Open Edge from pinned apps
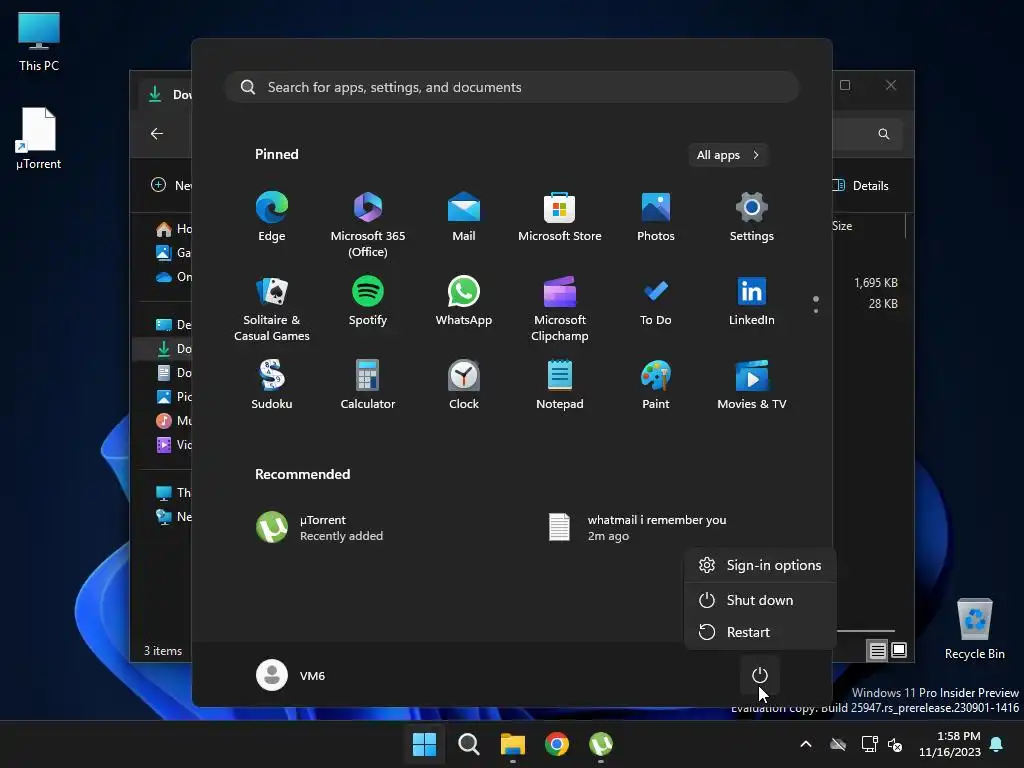The width and height of the screenshot is (1024, 768). tap(272, 217)
